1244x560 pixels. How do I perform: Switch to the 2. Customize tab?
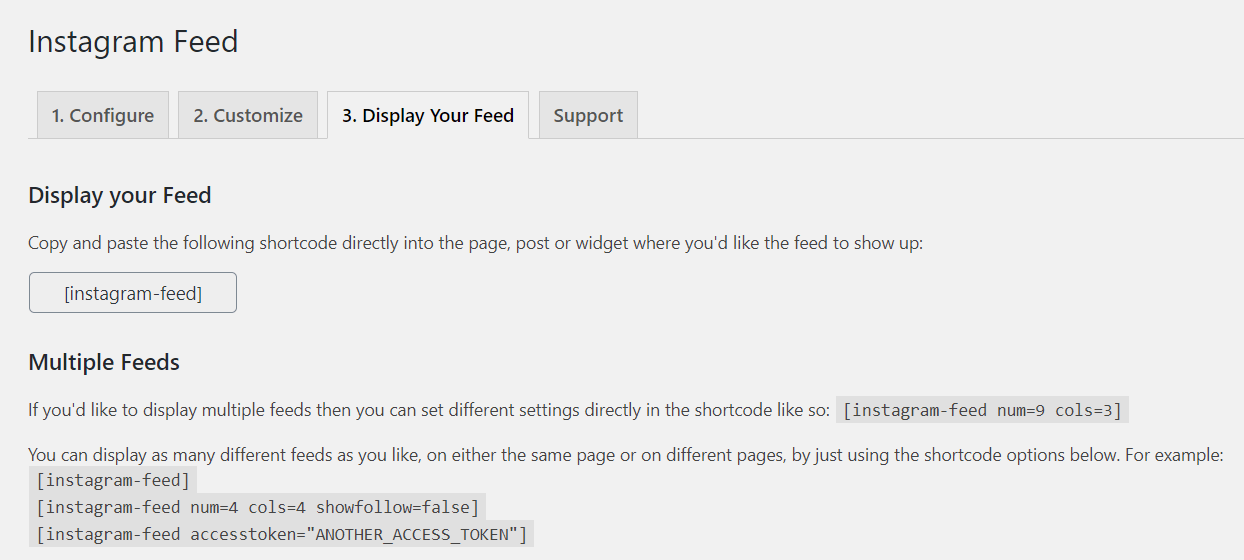point(248,116)
